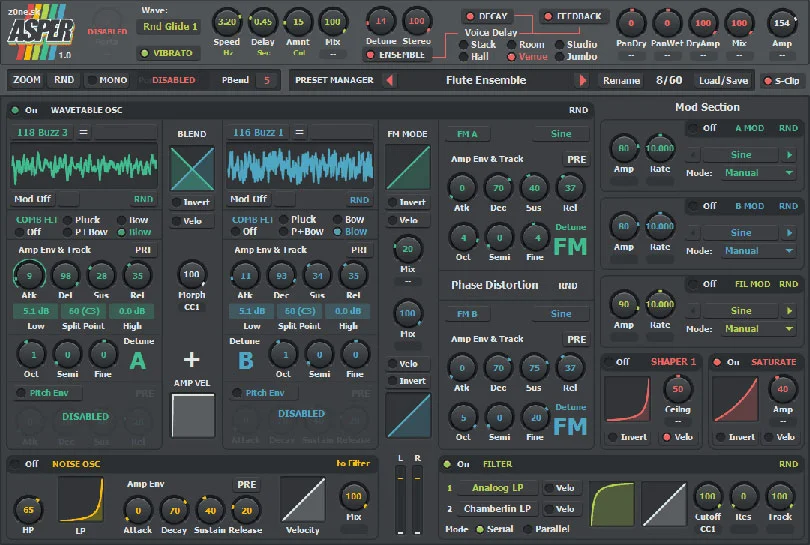Image resolution: width=810 pixels, height=545 pixels.
Task: Click the SHAPER 1 curve graph
Action: (629, 399)
